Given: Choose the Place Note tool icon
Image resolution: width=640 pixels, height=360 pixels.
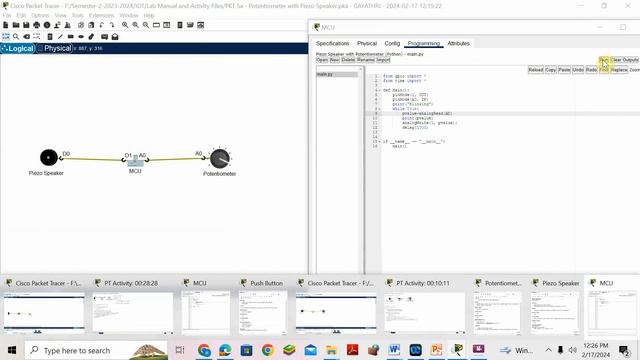Looking at the screenshot, I should [x=50, y=37].
